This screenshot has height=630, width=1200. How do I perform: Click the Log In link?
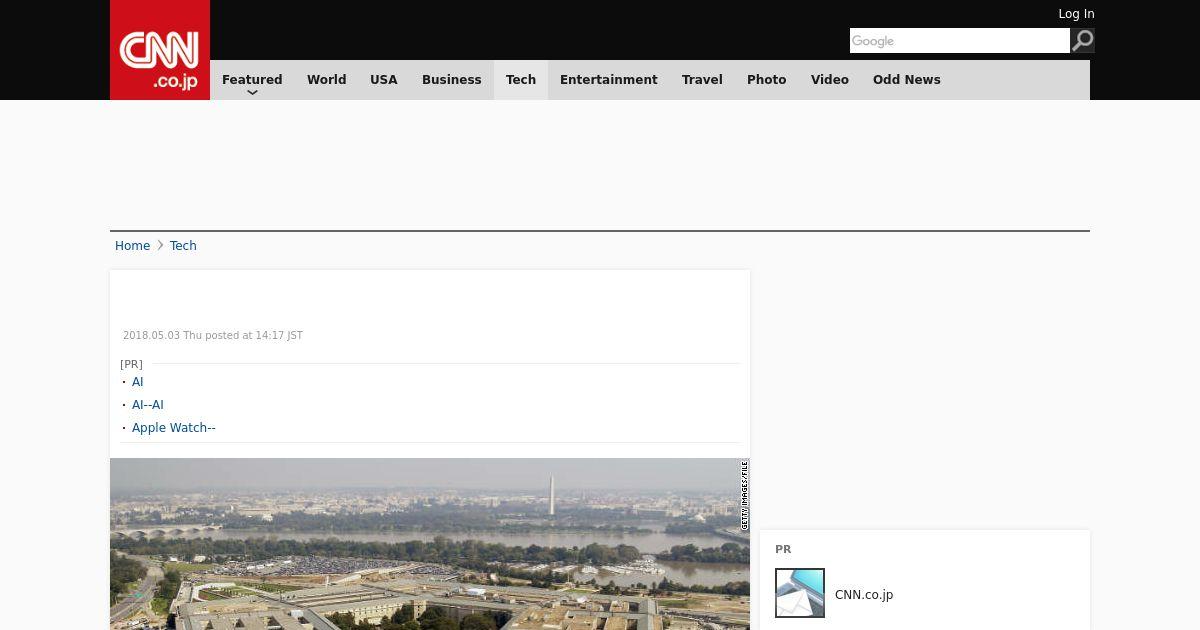pos(1076,14)
